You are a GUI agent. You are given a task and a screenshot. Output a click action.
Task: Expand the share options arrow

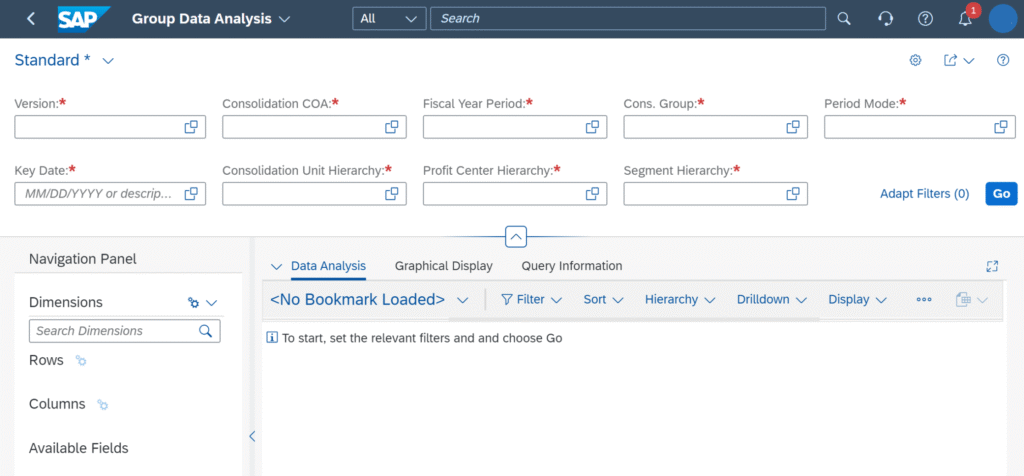[x=968, y=61]
